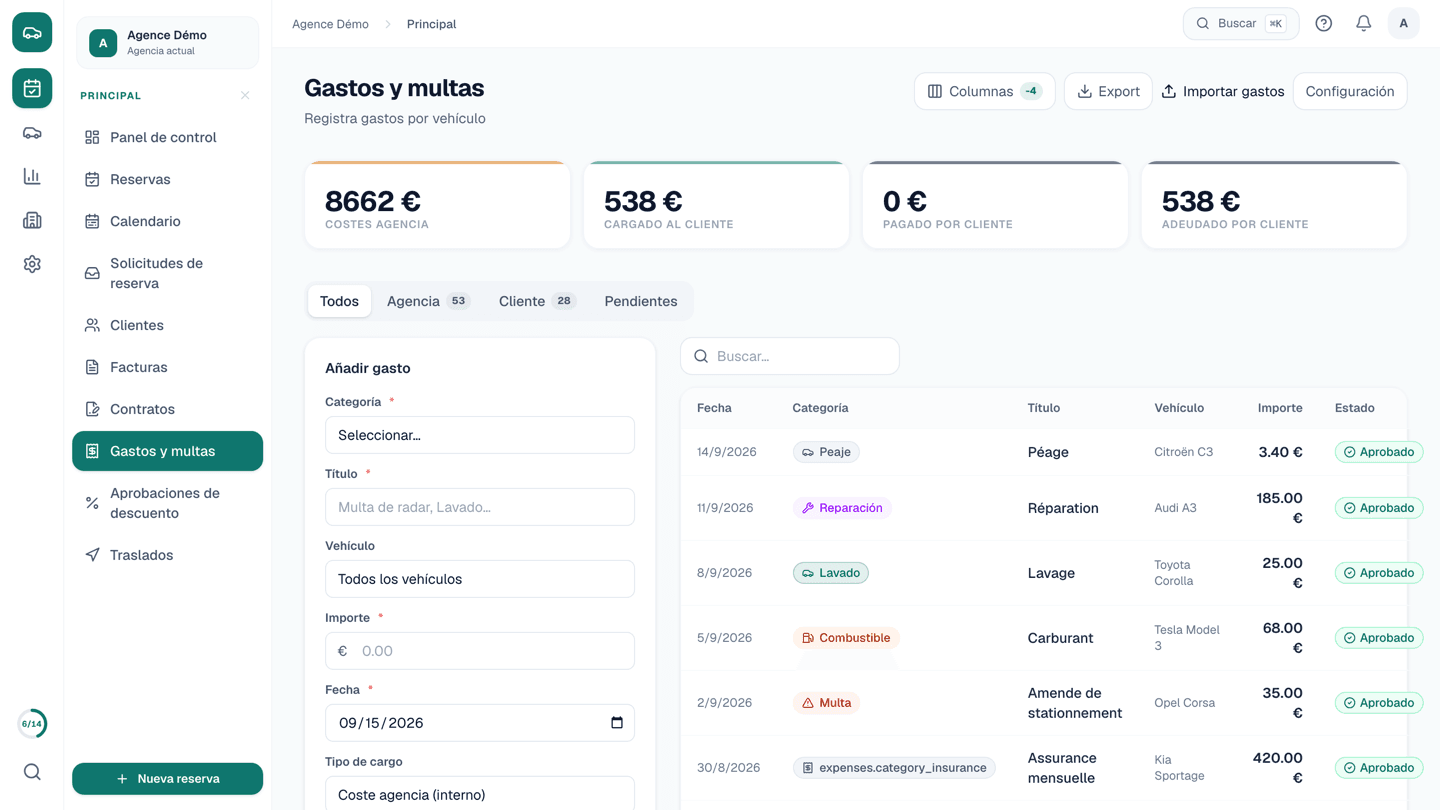Click the Título input field

(480, 507)
